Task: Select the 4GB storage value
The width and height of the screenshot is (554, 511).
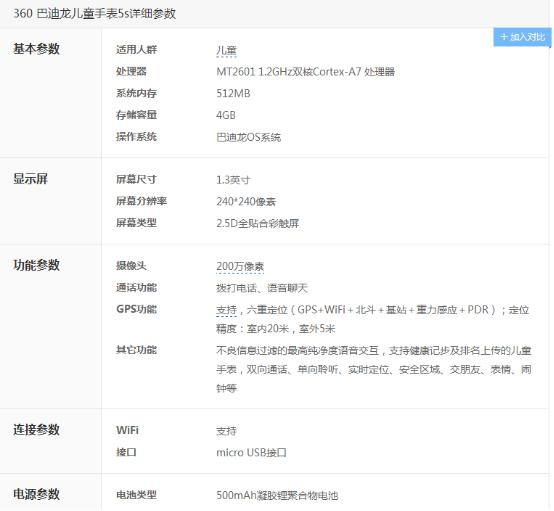Action: [226, 115]
